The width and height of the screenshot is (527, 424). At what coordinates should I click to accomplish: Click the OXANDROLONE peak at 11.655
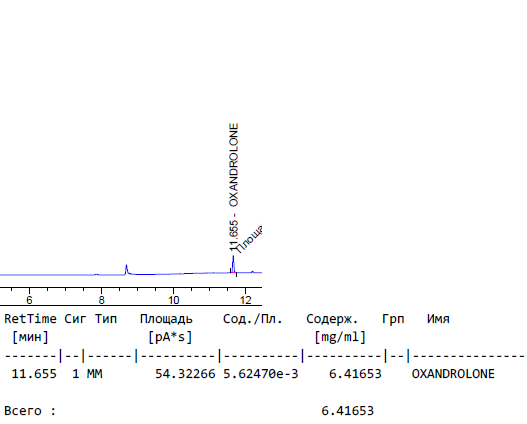[x=233, y=264]
